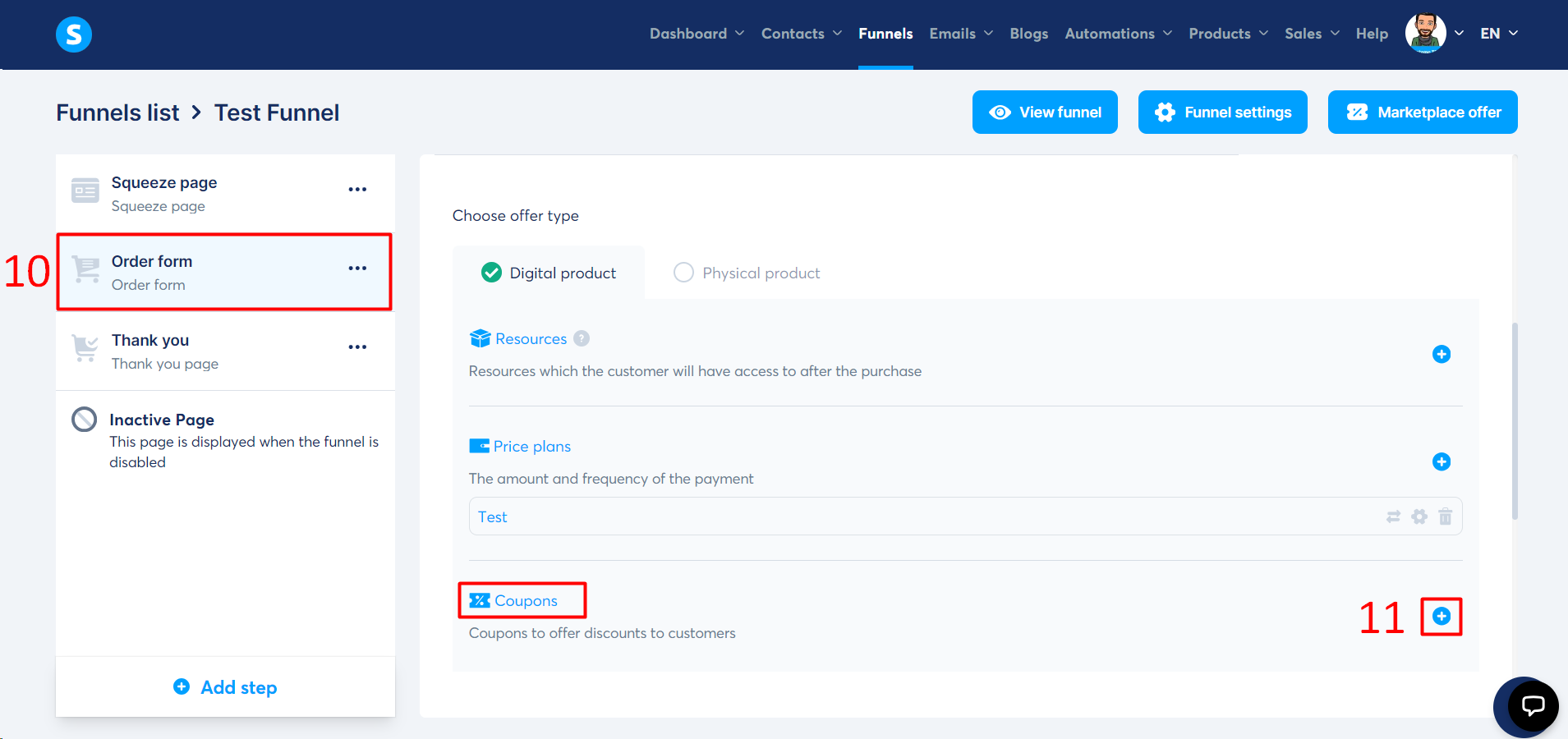
Task: Click Add step below the funnel steps
Action: 224,686
